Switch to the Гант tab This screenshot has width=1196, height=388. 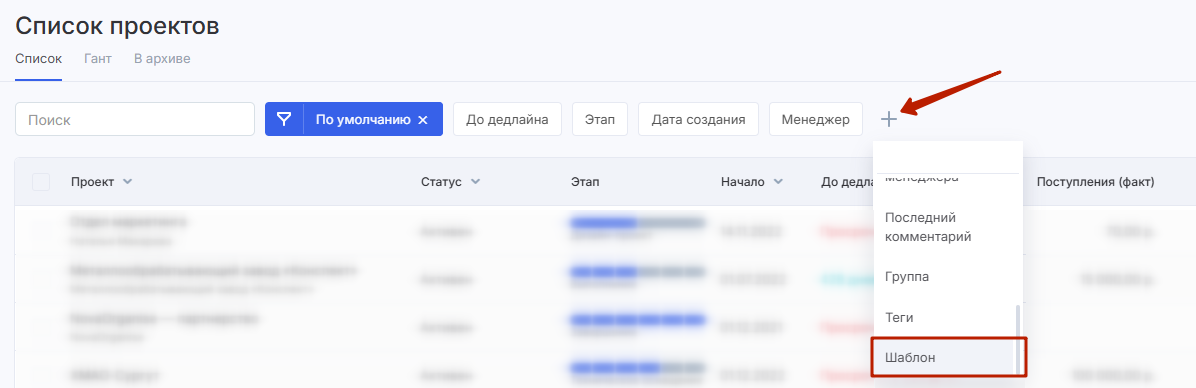[98, 59]
